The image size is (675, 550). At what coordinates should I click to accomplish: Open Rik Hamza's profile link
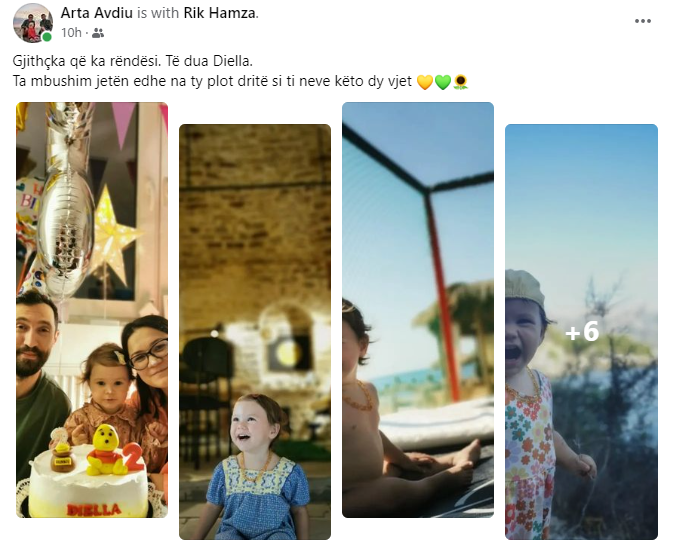220,13
